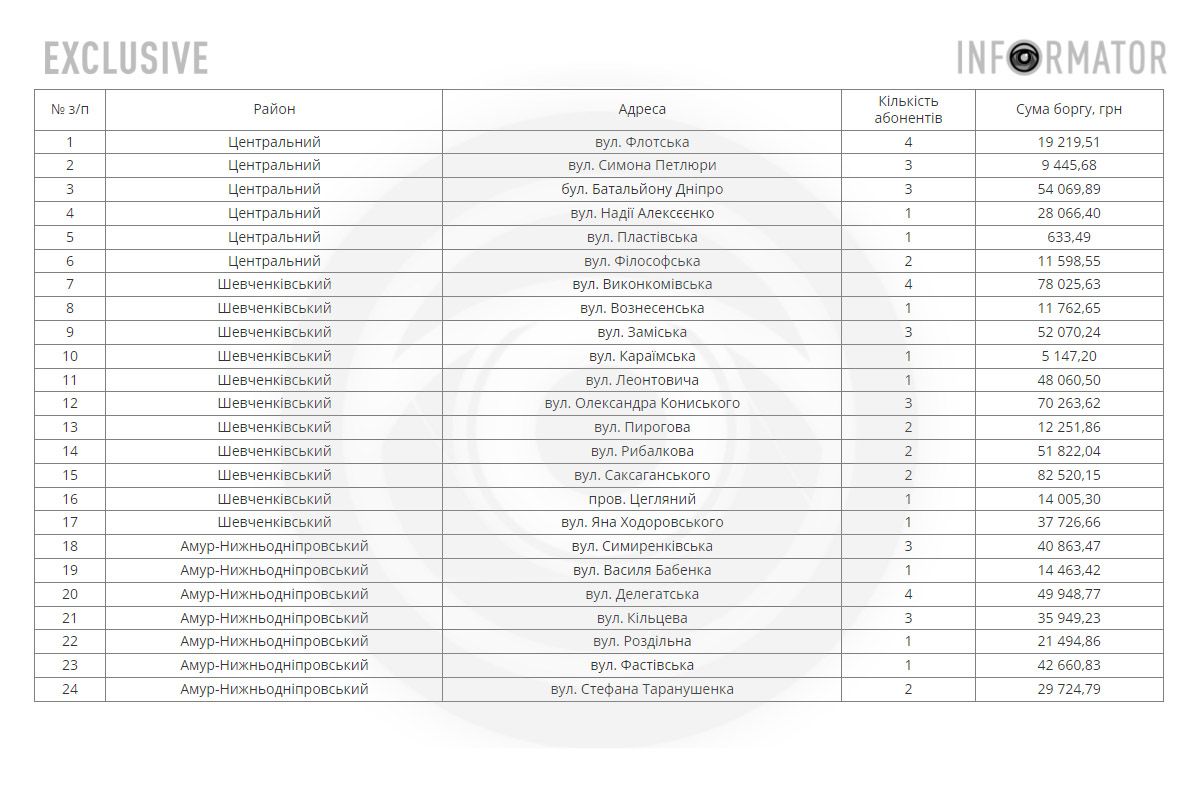Click the "Сума боргу, грн" header
1200x800 pixels.
coord(1069,109)
